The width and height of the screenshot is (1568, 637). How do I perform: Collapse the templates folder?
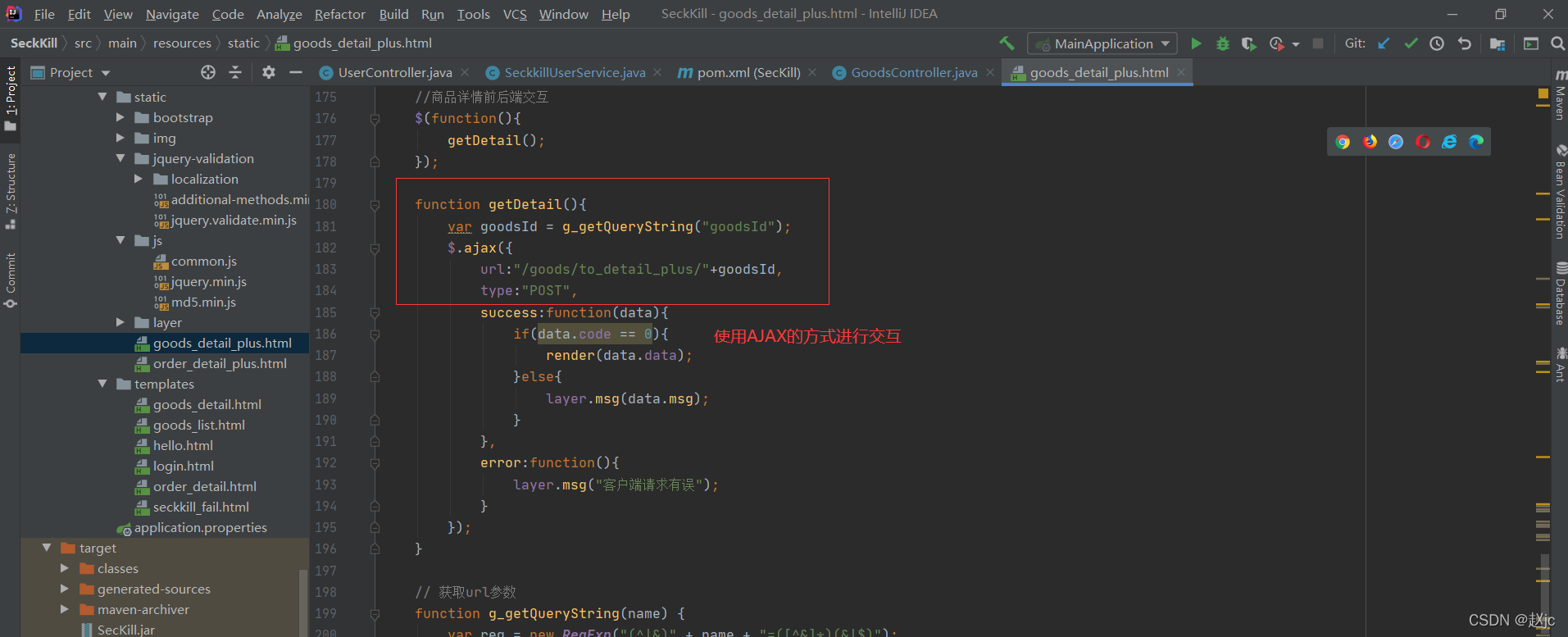(x=102, y=384)
